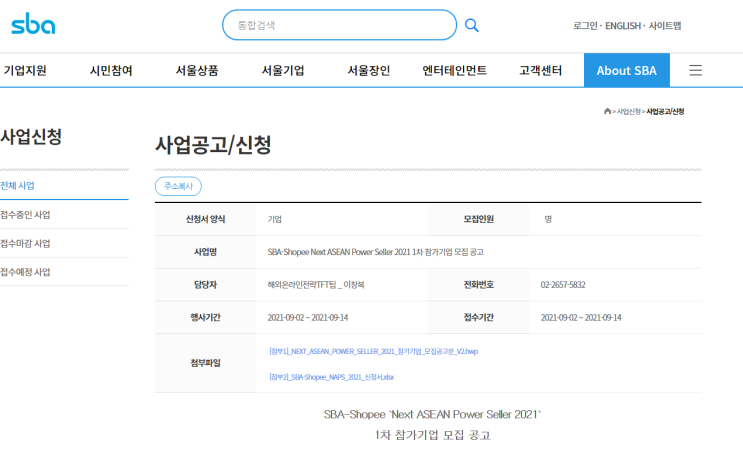Click the 주소복사 button

coord(178,186)
